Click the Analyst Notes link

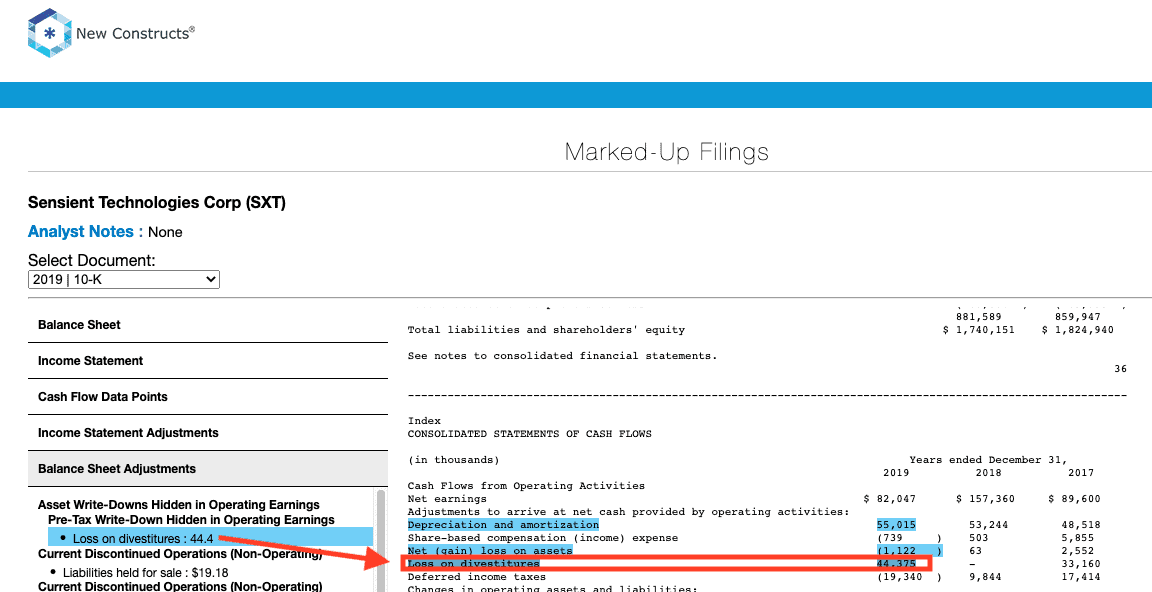(x=85, y=231)
